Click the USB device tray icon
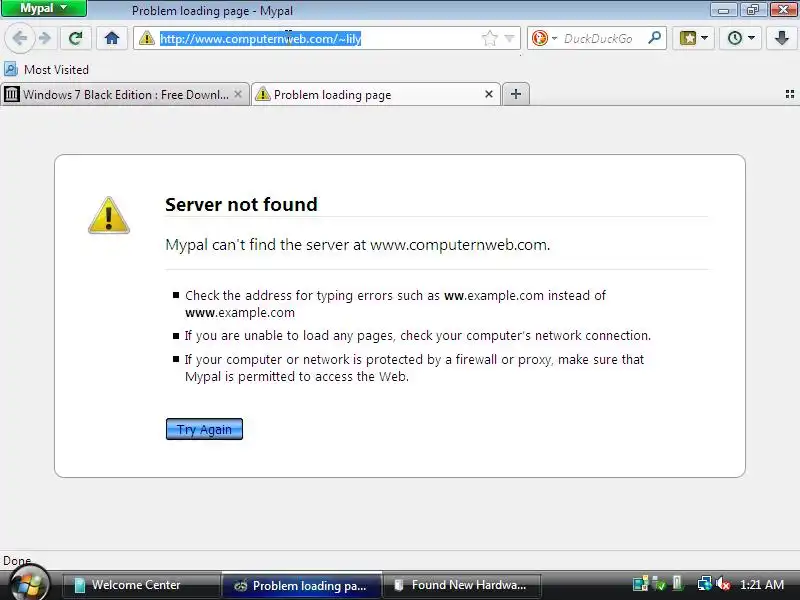 (x=678, y=583)
